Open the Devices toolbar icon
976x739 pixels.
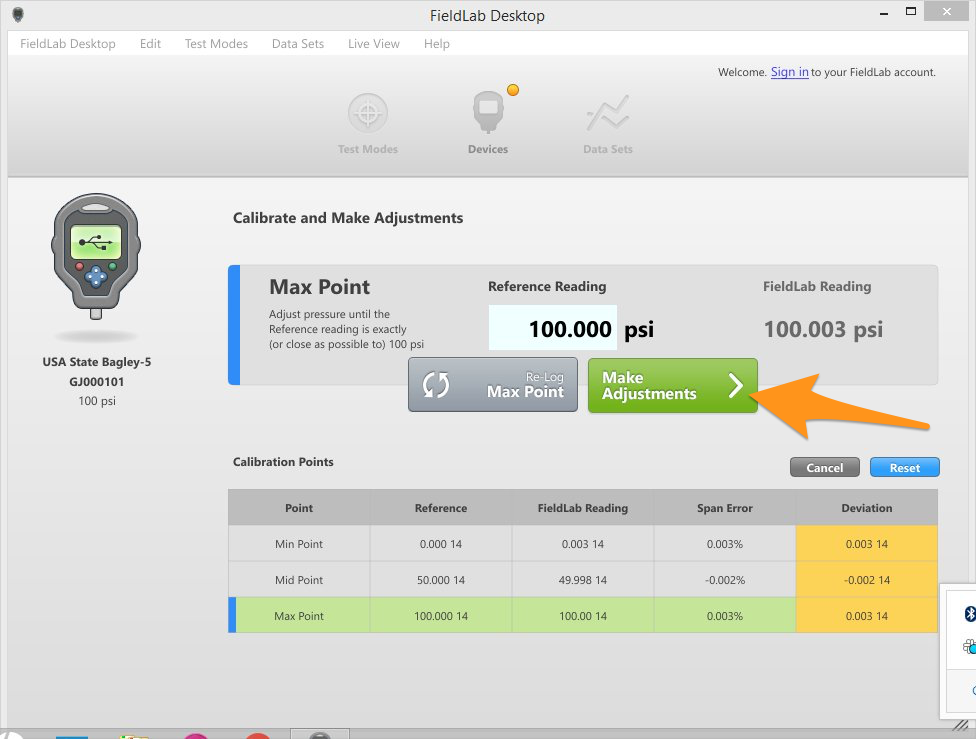click(x=488, y=112)
